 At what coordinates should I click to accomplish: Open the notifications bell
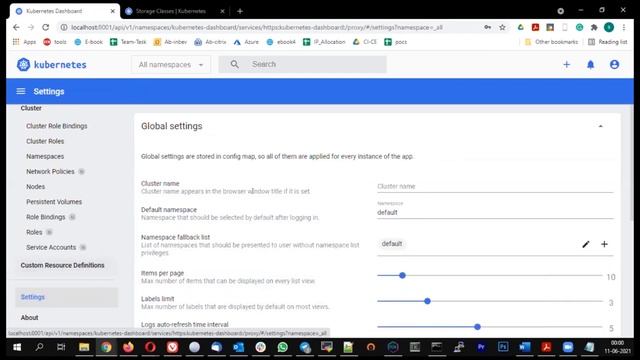click(590, 64)
